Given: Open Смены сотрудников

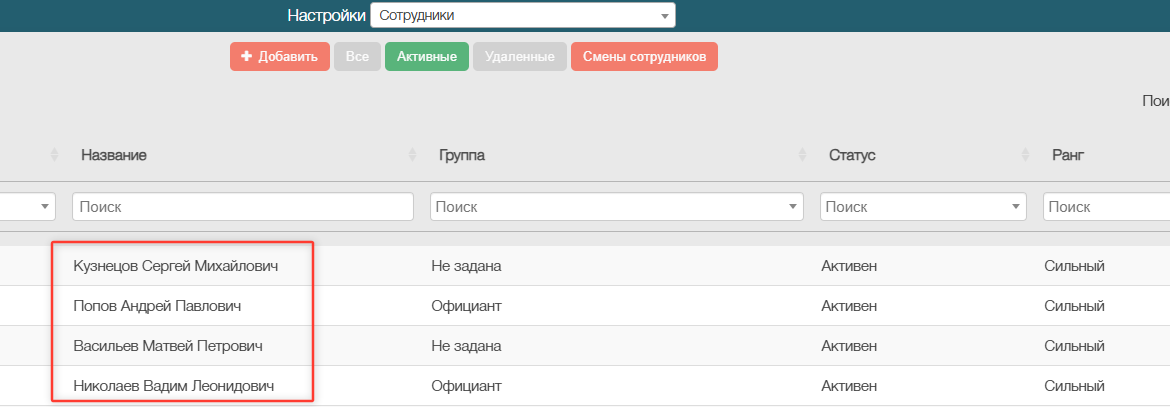Looking at the screenshot, I should (x=644, y=57).
